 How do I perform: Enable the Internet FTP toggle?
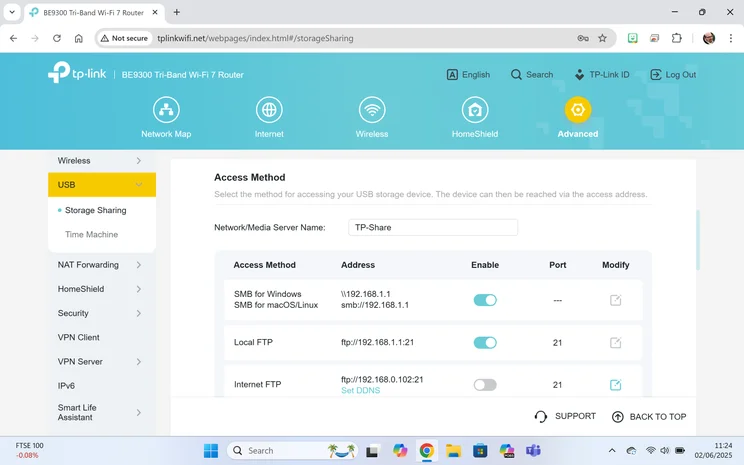click(485, 385)
